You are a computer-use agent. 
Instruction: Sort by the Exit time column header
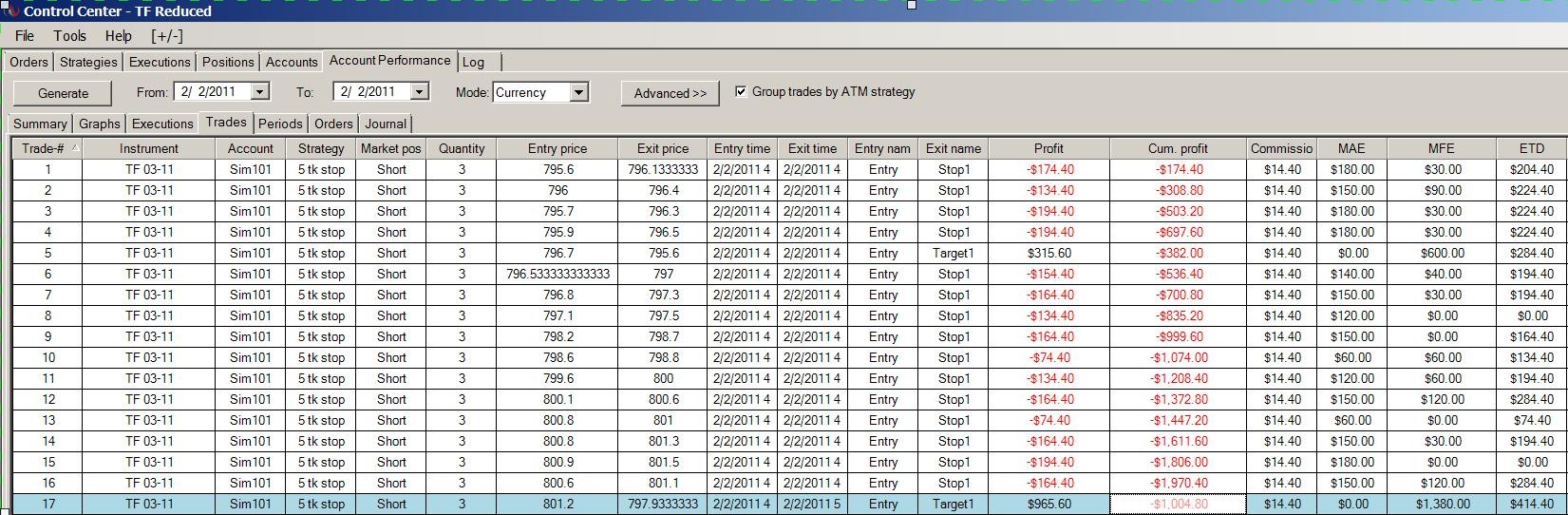pos(813,148)
